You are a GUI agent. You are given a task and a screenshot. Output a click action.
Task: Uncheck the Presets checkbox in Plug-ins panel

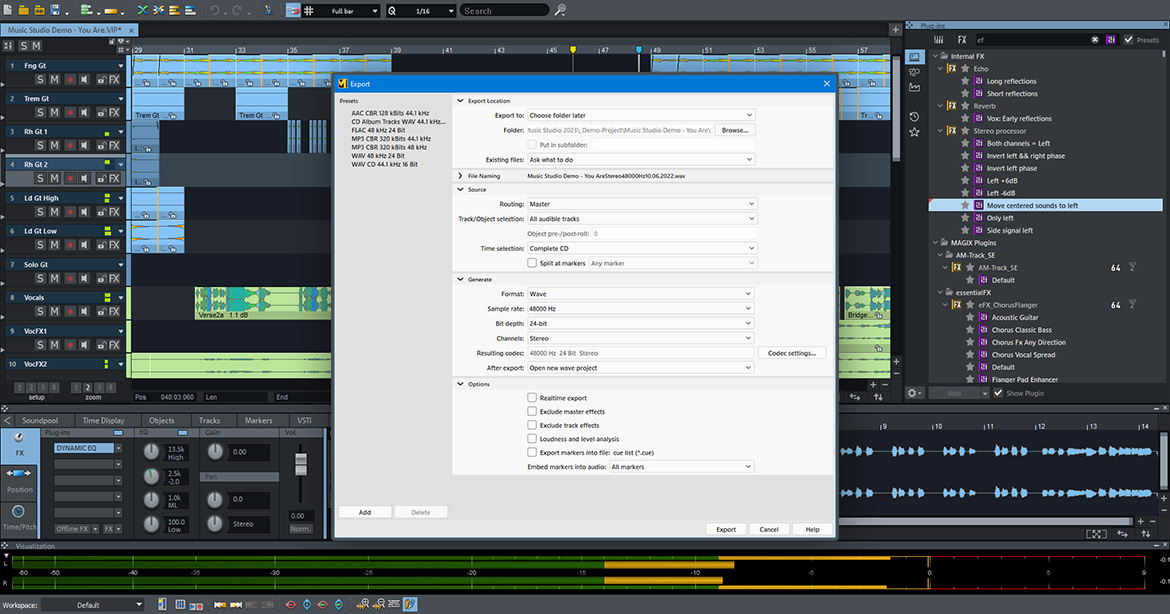pyautogui.click(x=1128, y=40)
